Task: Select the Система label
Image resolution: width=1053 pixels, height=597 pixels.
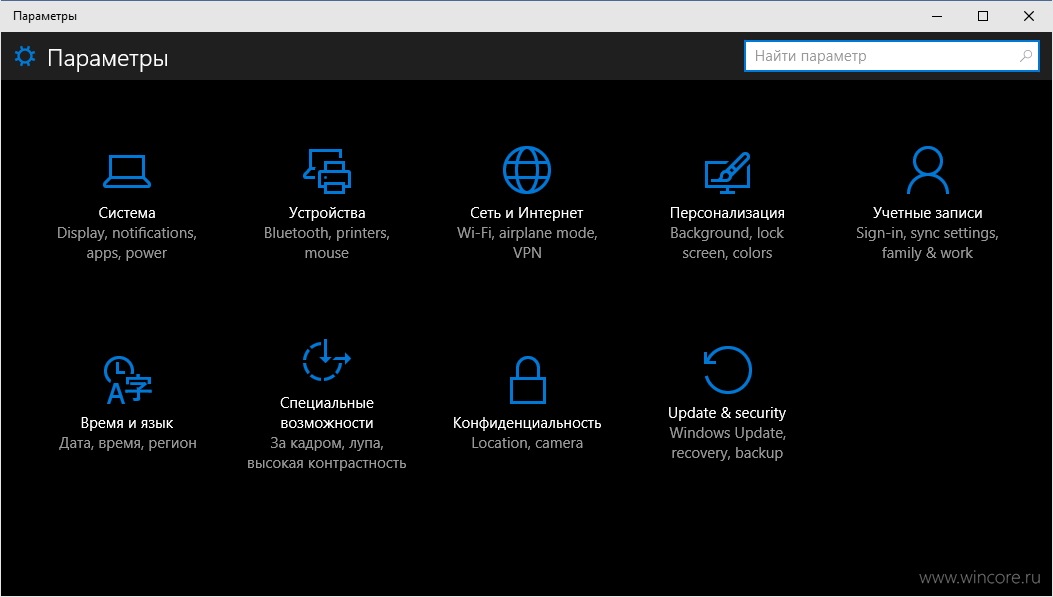Action: 127,213
